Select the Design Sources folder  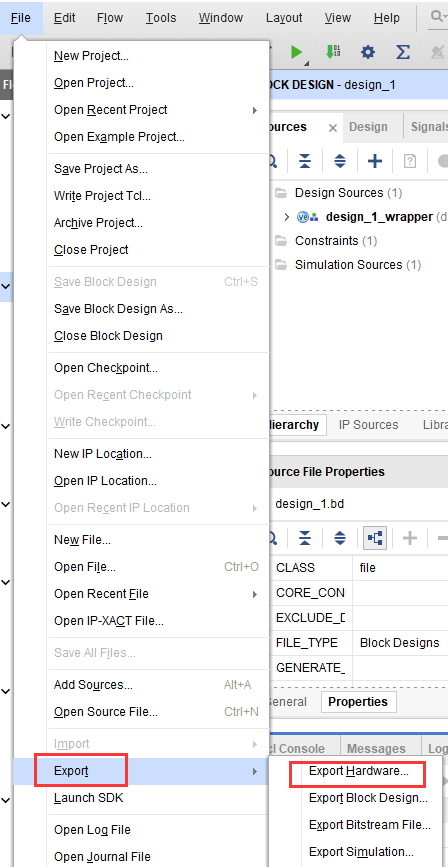point(340,193)
